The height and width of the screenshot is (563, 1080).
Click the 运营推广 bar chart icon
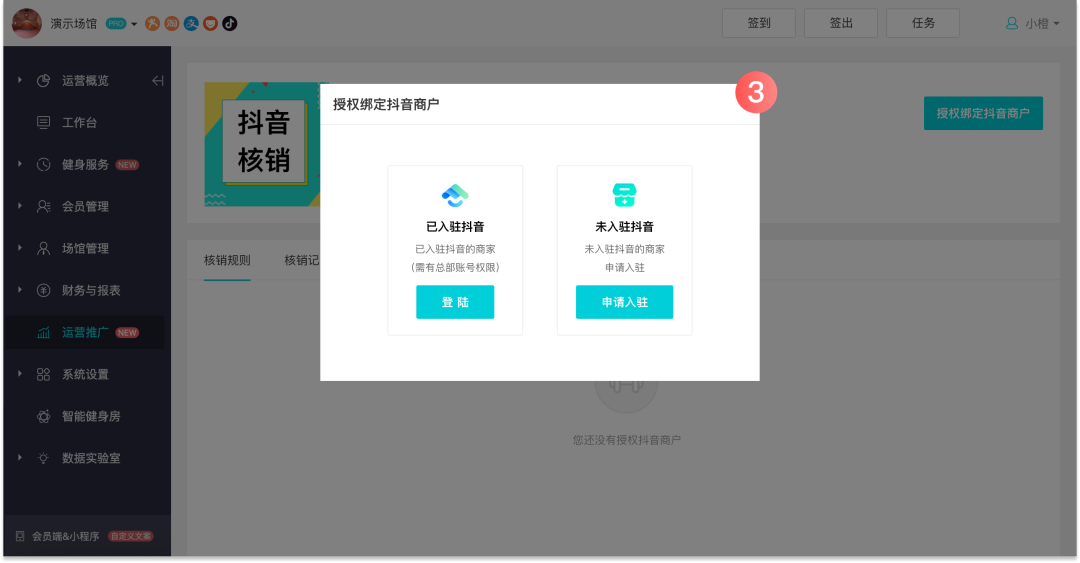(43, 333)
